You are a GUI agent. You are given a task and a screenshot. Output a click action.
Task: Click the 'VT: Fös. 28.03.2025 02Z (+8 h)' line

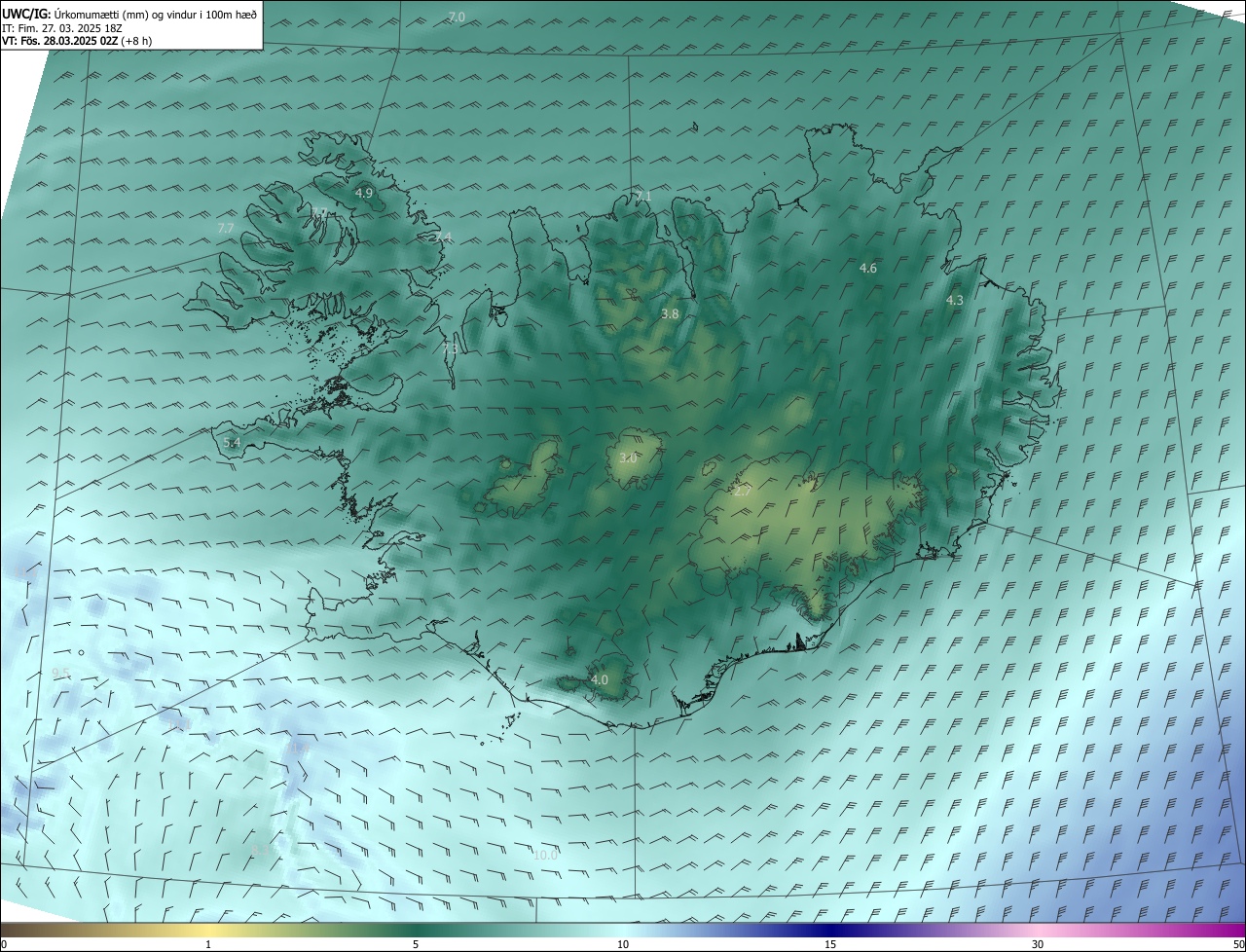tap(77, 41)
